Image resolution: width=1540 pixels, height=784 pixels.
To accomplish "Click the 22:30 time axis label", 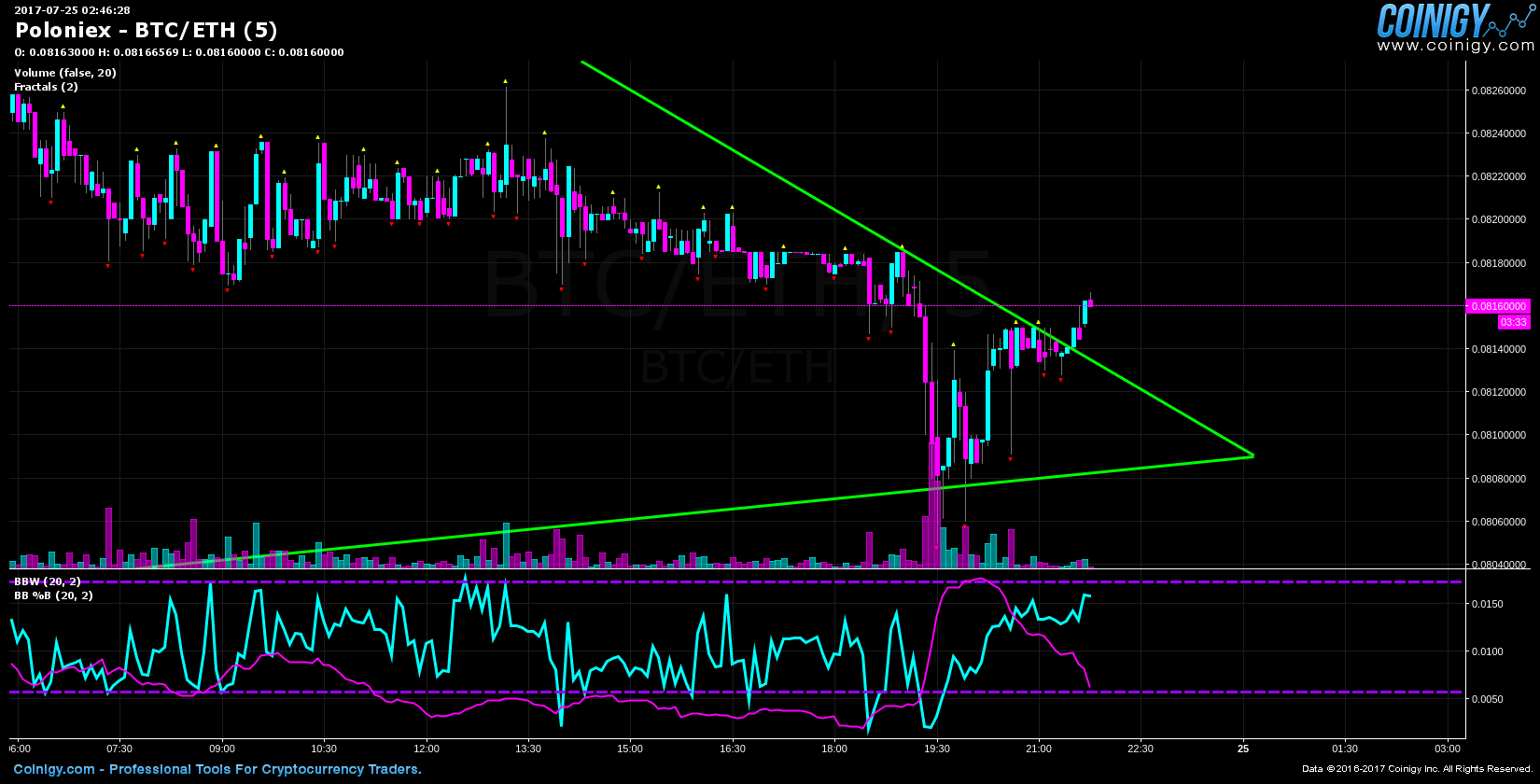I will (x=1141, y=749).
